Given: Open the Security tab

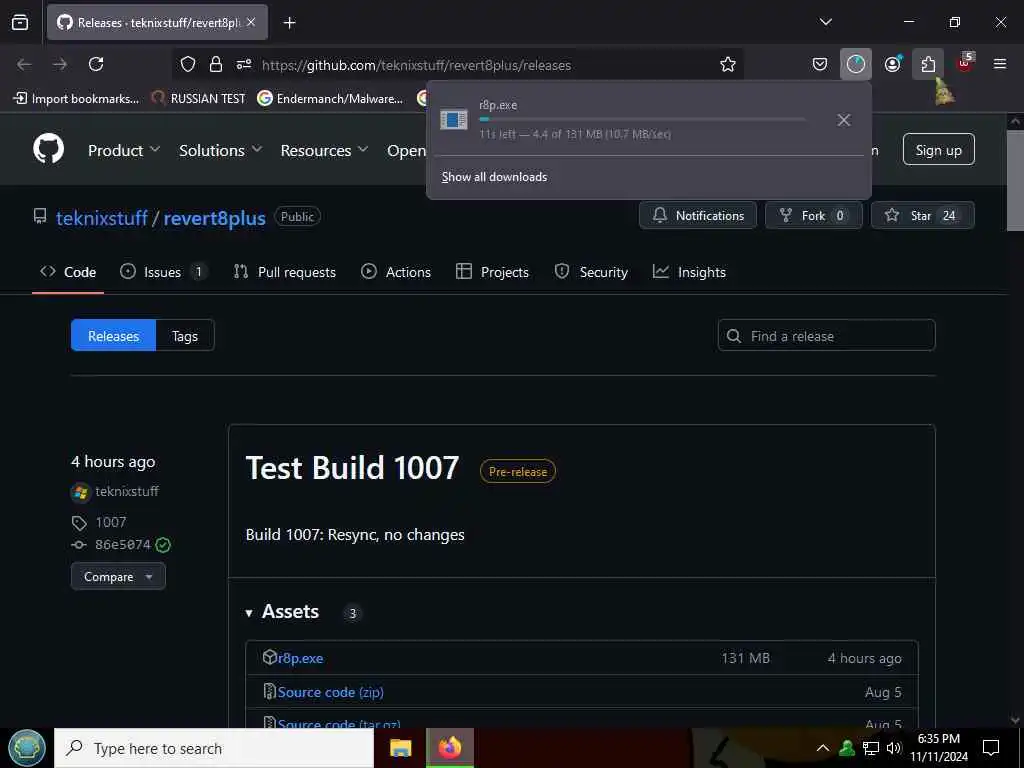Looking at the screenshot, I should pos(591,272).
